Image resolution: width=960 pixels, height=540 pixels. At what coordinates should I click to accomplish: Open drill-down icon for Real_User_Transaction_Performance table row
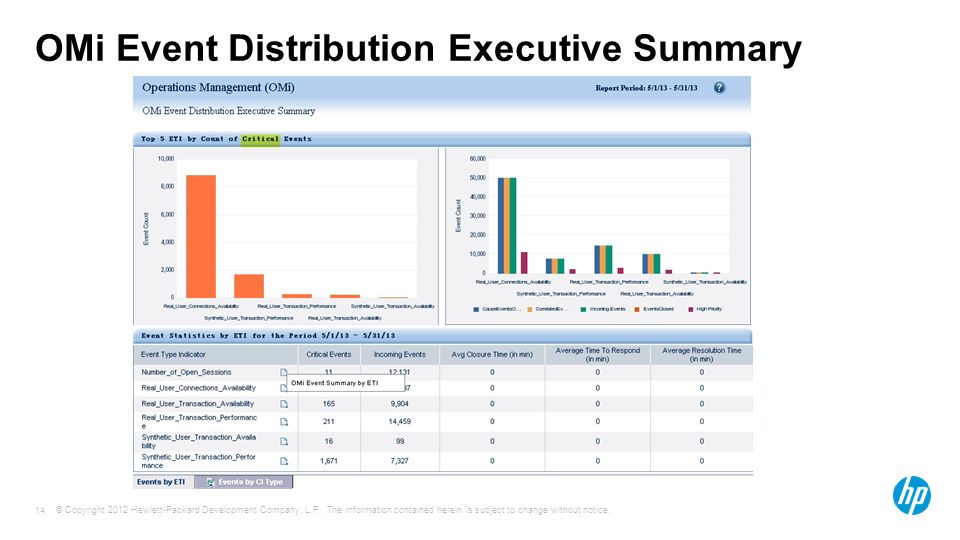coord(283,422)
